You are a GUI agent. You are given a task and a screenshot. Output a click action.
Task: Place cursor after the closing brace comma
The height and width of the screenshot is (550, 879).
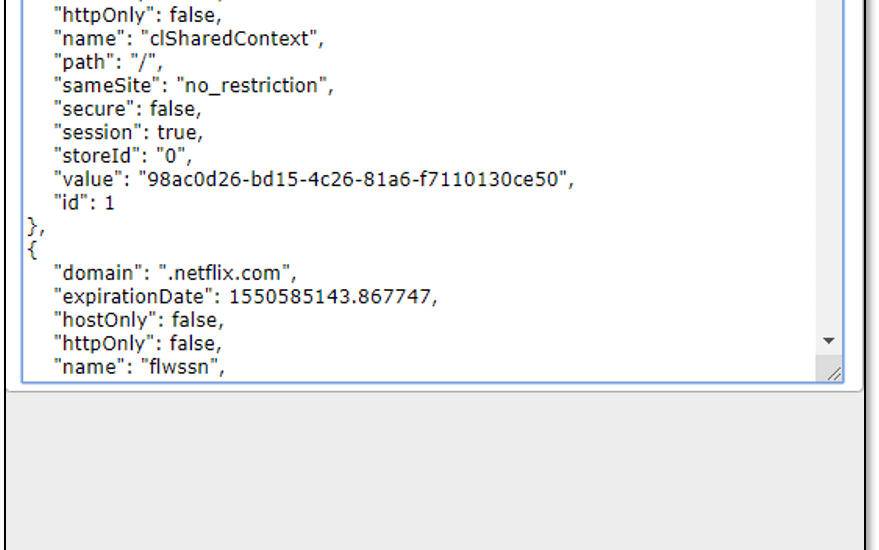point(44,227)
